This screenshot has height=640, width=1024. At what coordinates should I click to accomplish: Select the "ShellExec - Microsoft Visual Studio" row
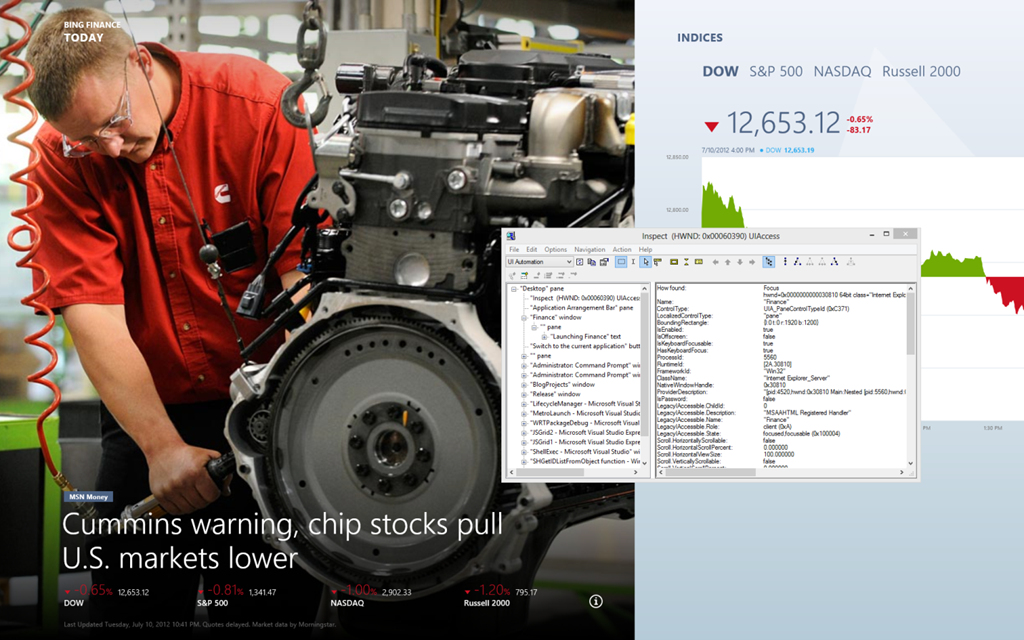pos(584,452)
